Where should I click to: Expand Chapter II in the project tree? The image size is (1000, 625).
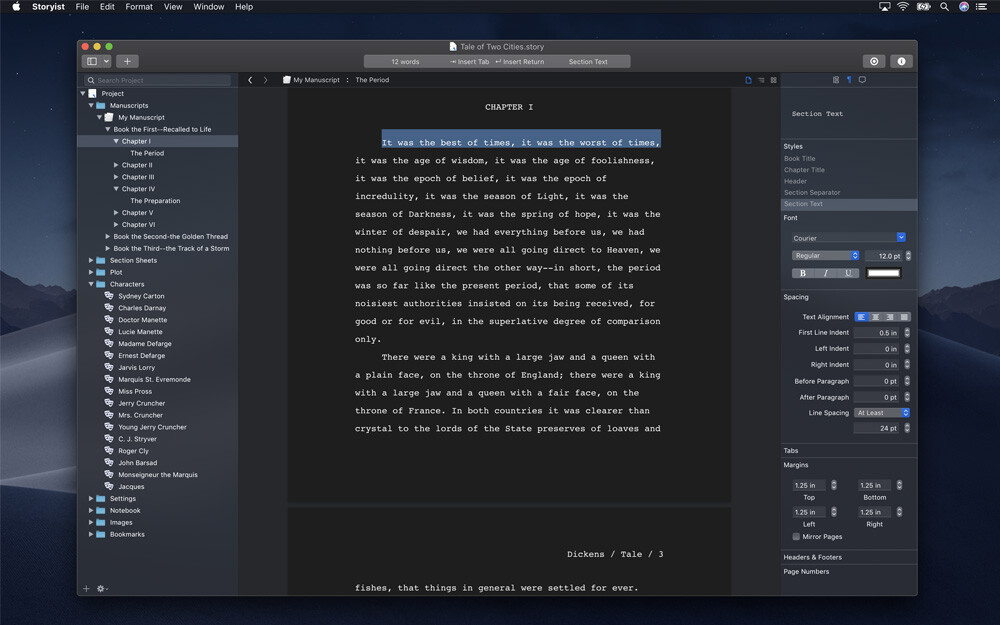pos(116,165)
